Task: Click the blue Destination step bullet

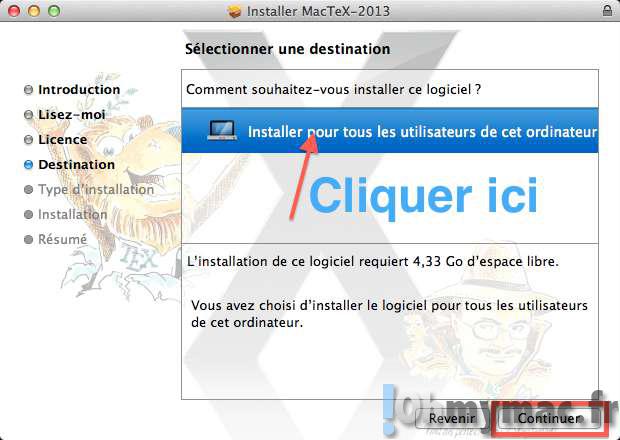Action: point(28,164)
